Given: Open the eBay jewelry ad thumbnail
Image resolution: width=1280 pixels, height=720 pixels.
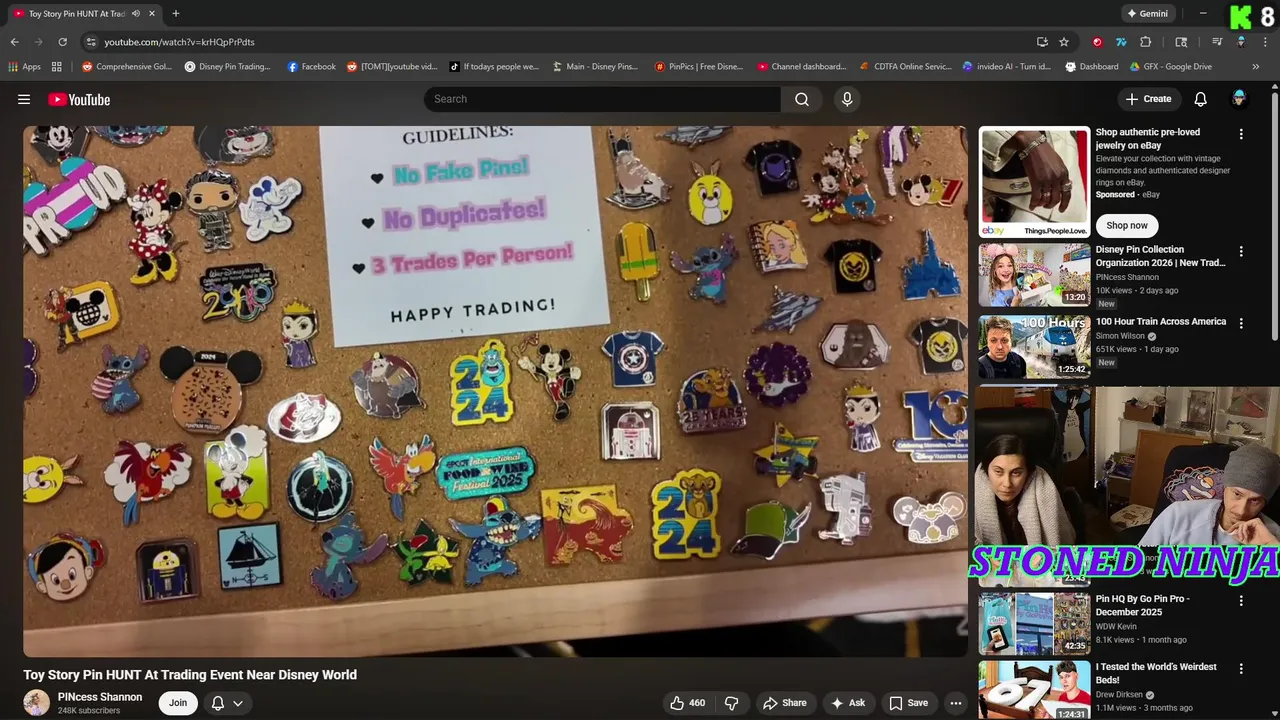Looking at the screenshot, I should (x=1034, y=182).
